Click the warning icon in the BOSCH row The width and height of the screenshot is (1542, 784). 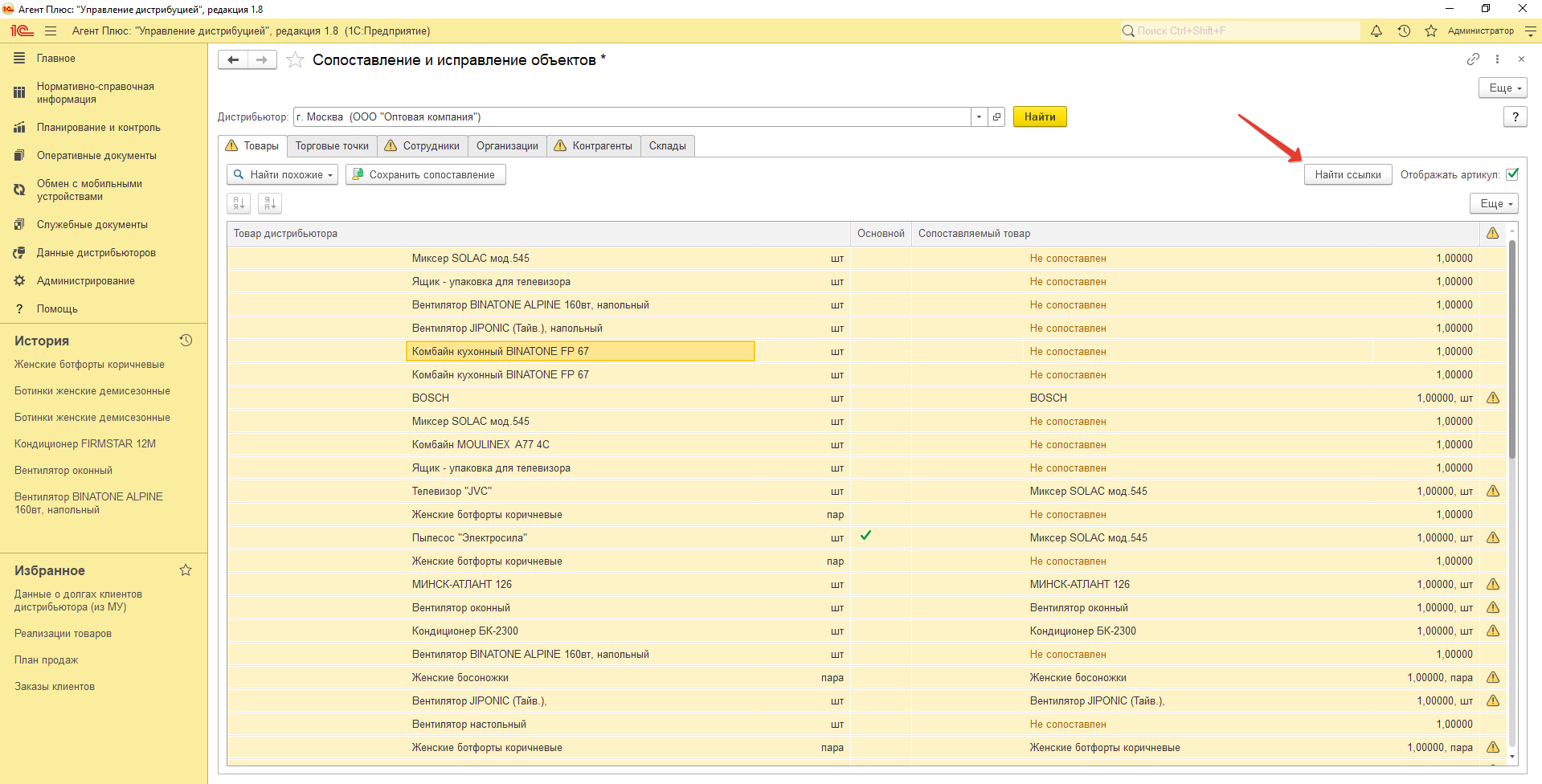pos(1493,398)
